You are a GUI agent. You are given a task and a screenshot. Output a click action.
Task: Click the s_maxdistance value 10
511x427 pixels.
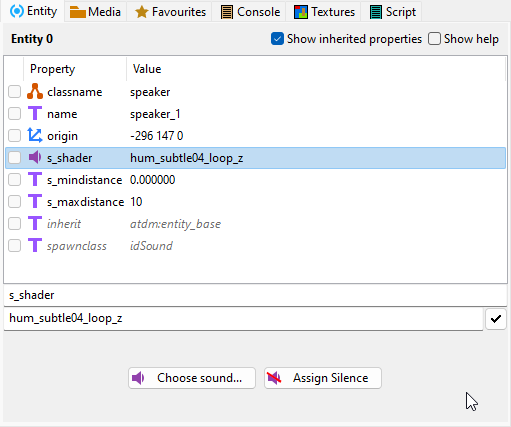click(x=136, y=202)
